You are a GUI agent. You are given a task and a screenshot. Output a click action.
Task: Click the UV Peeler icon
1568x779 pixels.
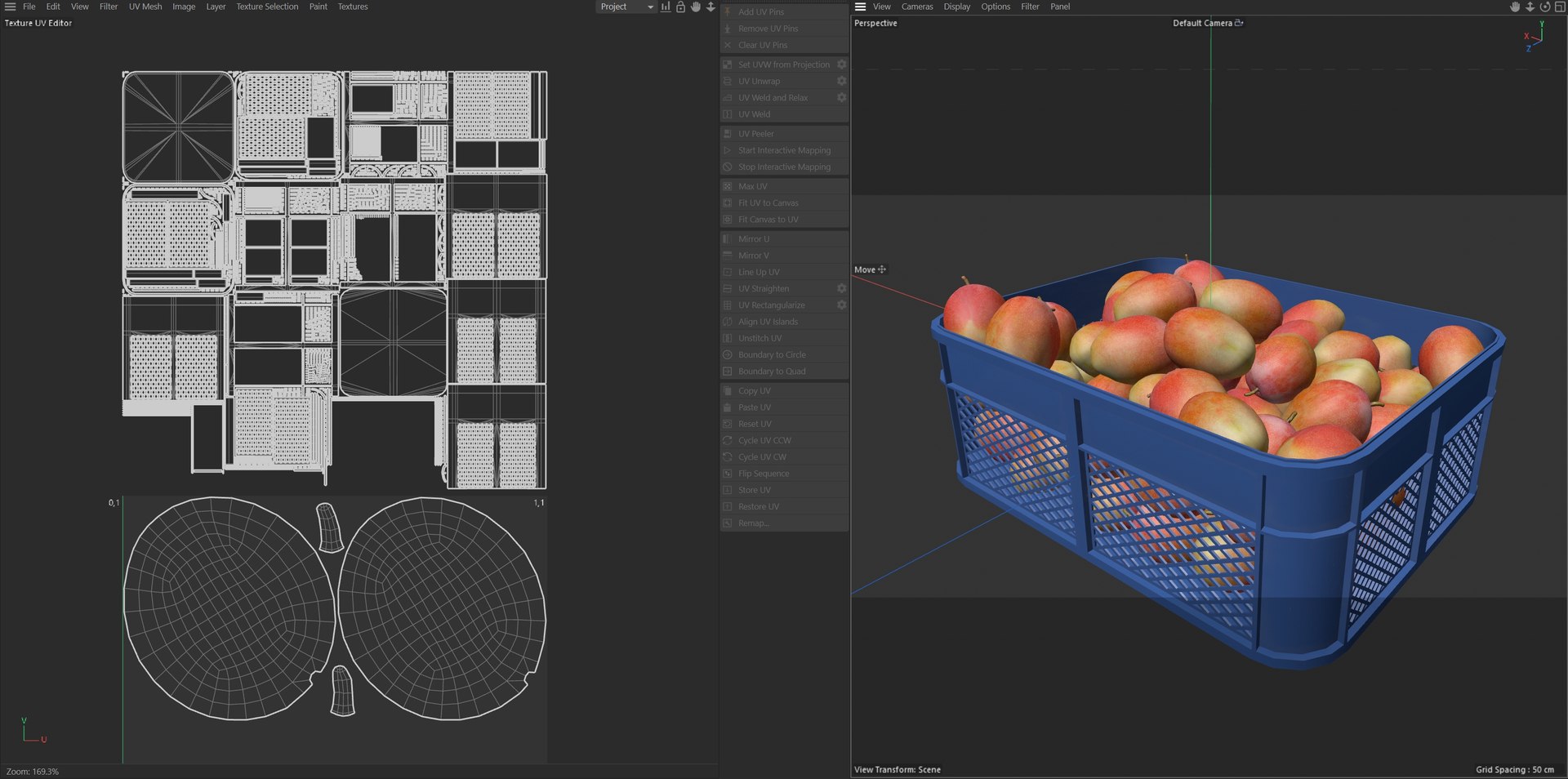(x=728, y=134)
